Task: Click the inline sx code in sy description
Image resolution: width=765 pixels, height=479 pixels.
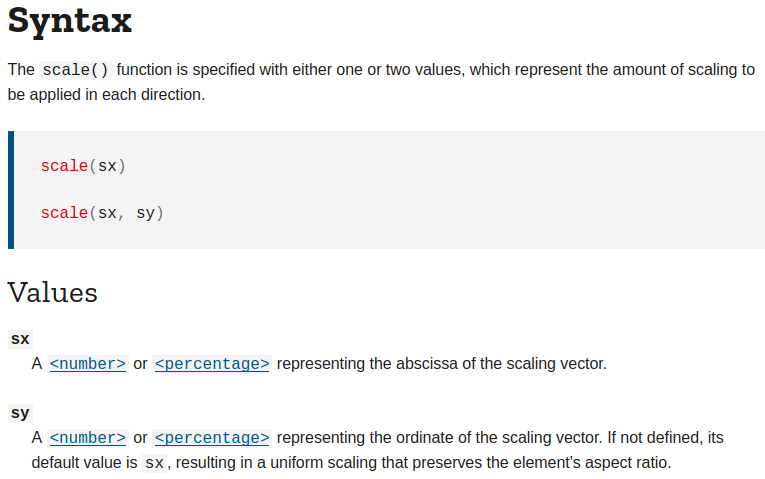Action: click(153, 464)
